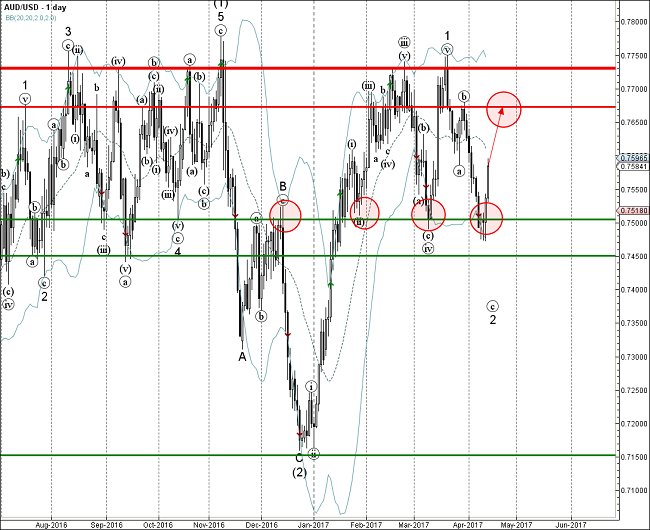Select the Aug-2016 date on time axis

pos(50,523)
